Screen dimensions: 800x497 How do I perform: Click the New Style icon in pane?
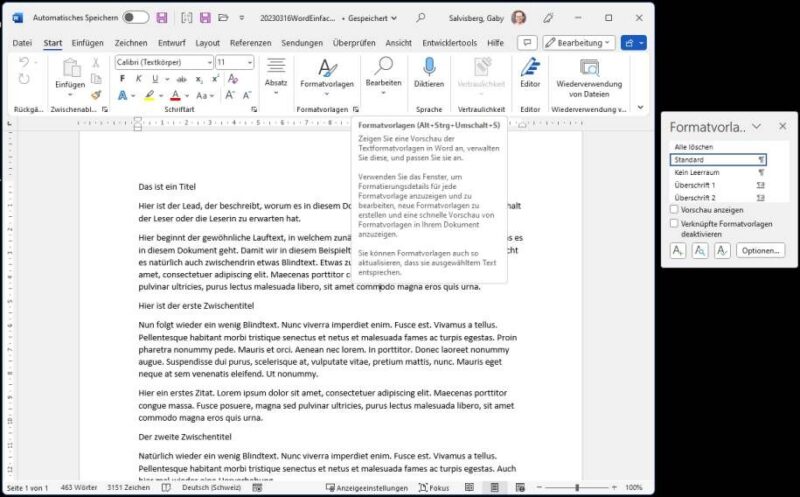point(678,250)
